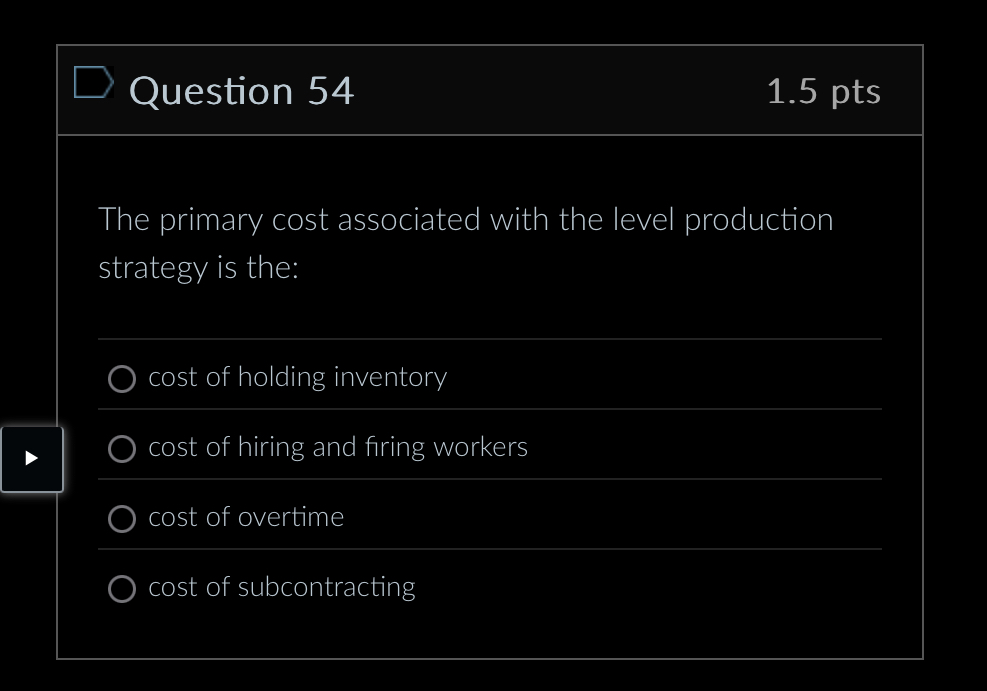This screenshot has width=987, height=691.
Task: Click the answer text 'cost of subcontracting'
Action: (281, 587)
